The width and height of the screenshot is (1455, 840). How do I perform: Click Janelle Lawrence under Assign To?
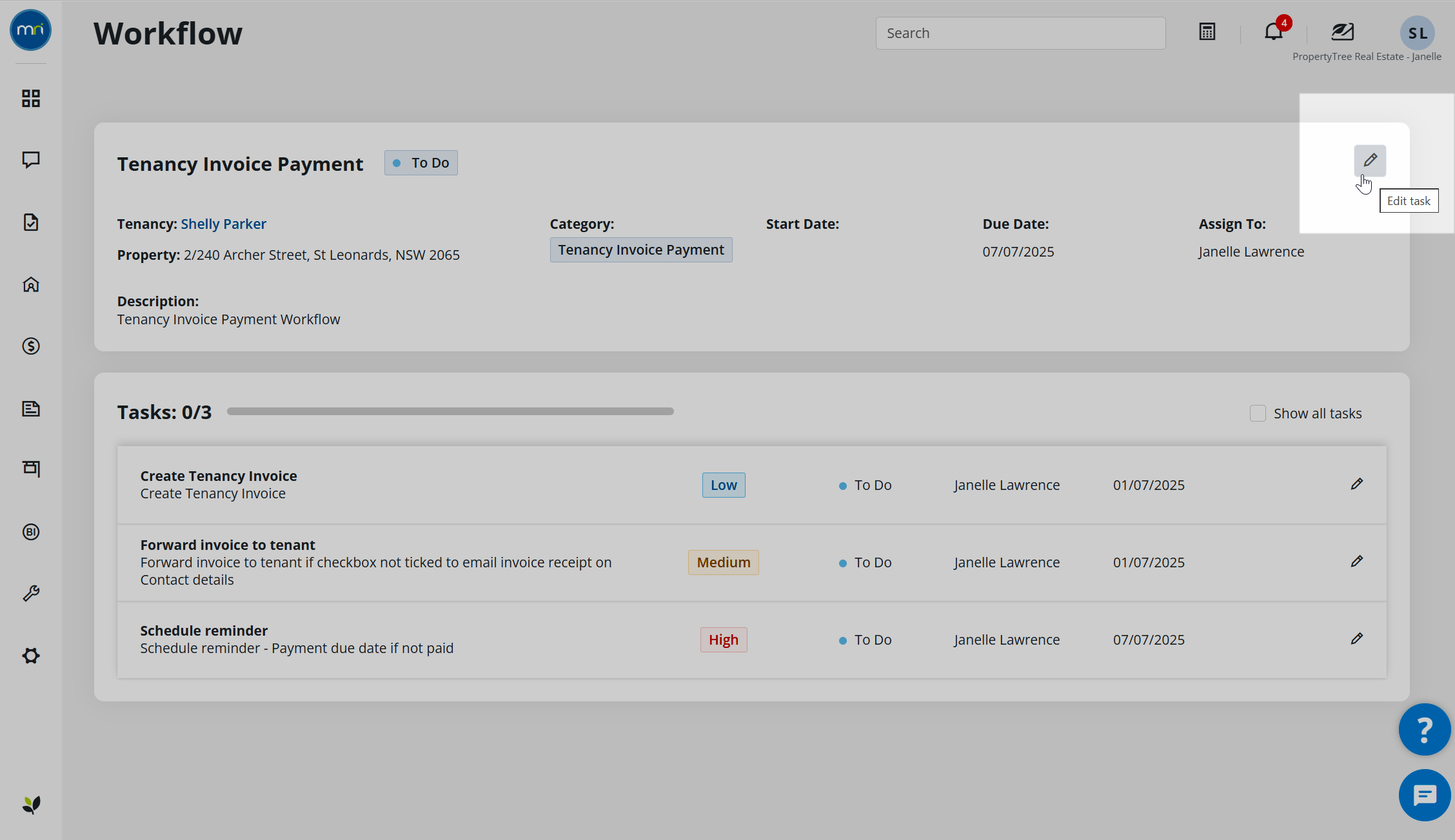pyautogui.click(x=1251, y=251)
